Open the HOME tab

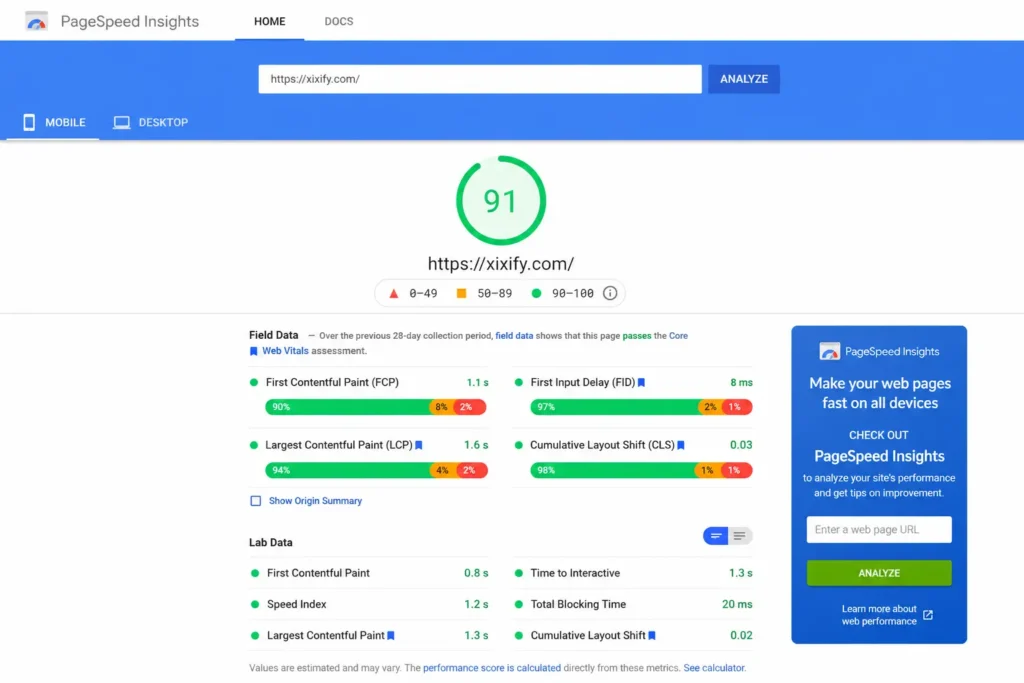269,22
